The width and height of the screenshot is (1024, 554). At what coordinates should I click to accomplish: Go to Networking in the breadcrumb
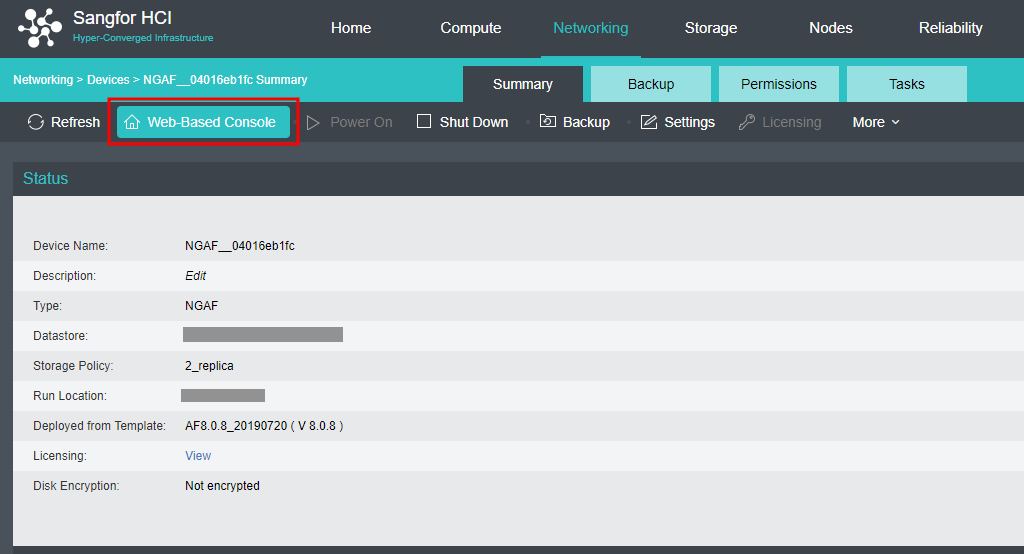(x=43, y=80)
